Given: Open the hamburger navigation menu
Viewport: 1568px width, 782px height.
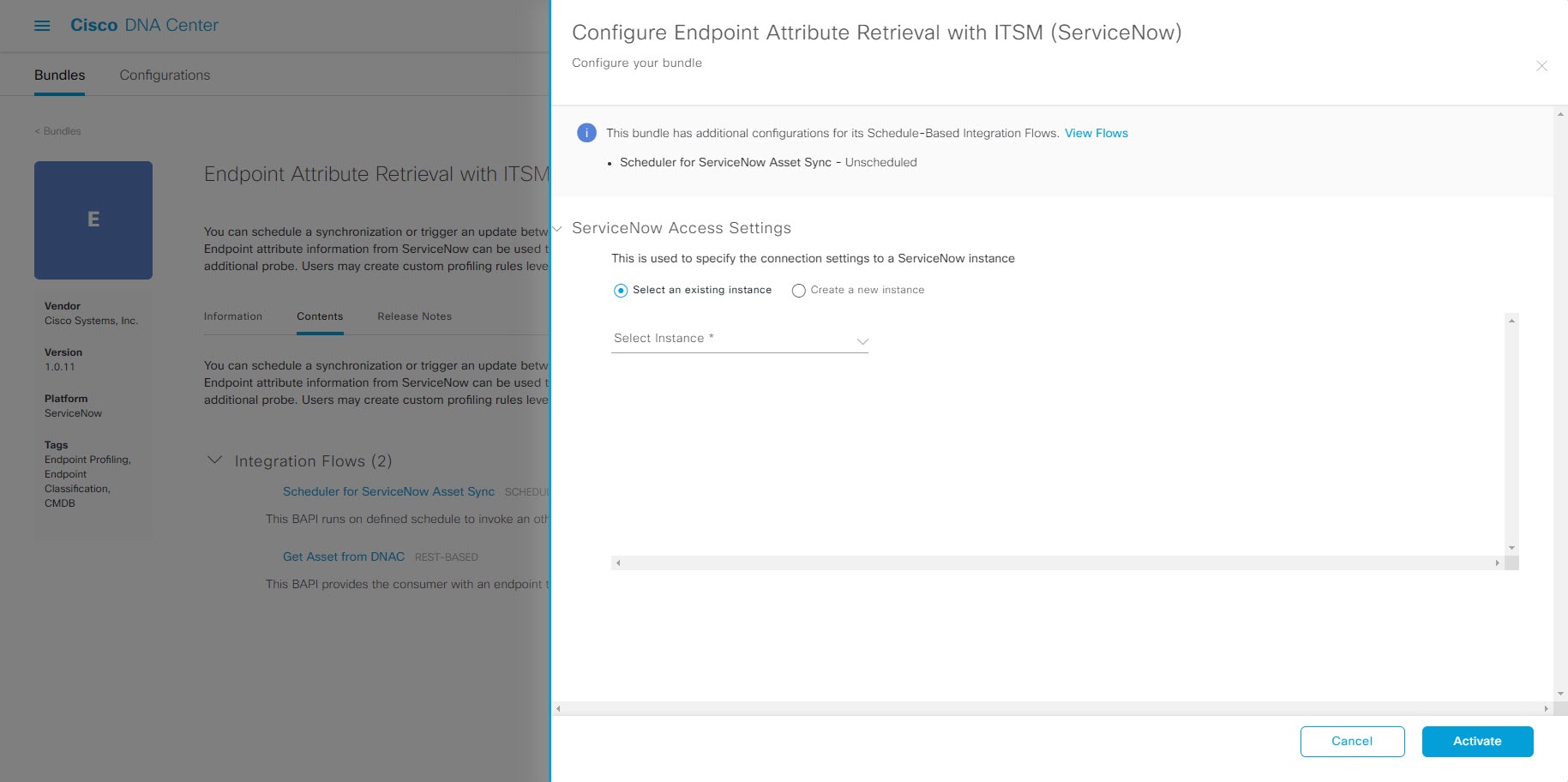Looking at the screenshot, I should [42, 26].
